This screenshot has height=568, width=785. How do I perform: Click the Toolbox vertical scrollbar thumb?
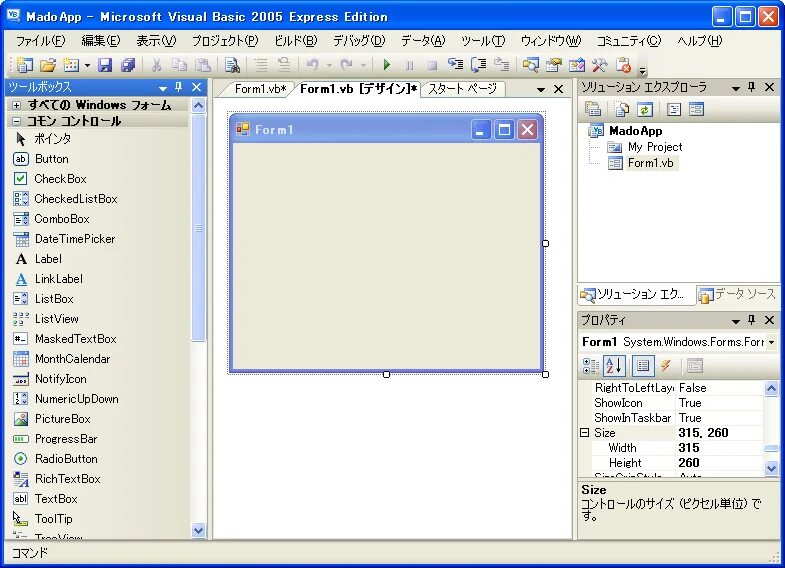coord(199,228)
